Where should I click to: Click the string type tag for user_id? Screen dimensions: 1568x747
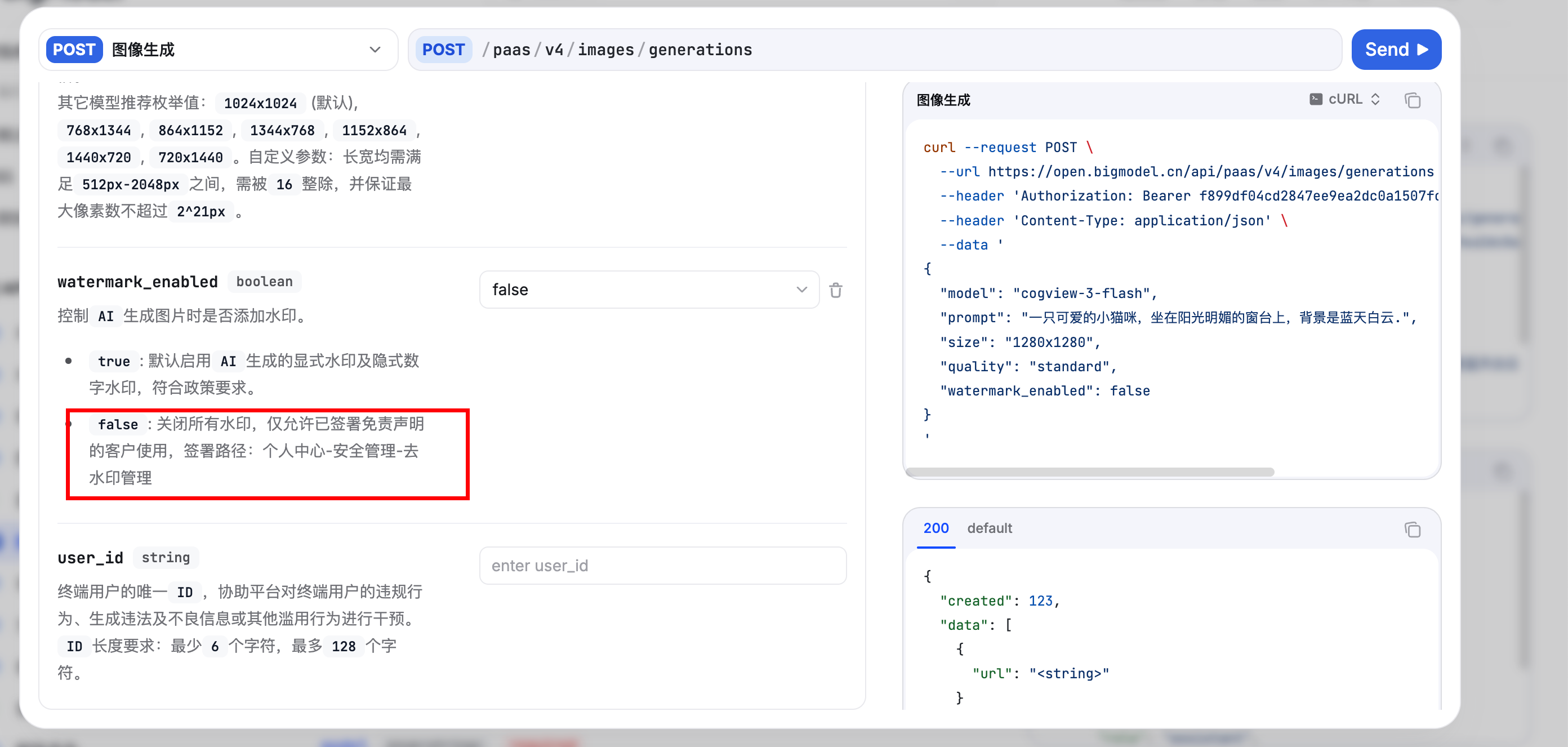(x=166, y=557)
